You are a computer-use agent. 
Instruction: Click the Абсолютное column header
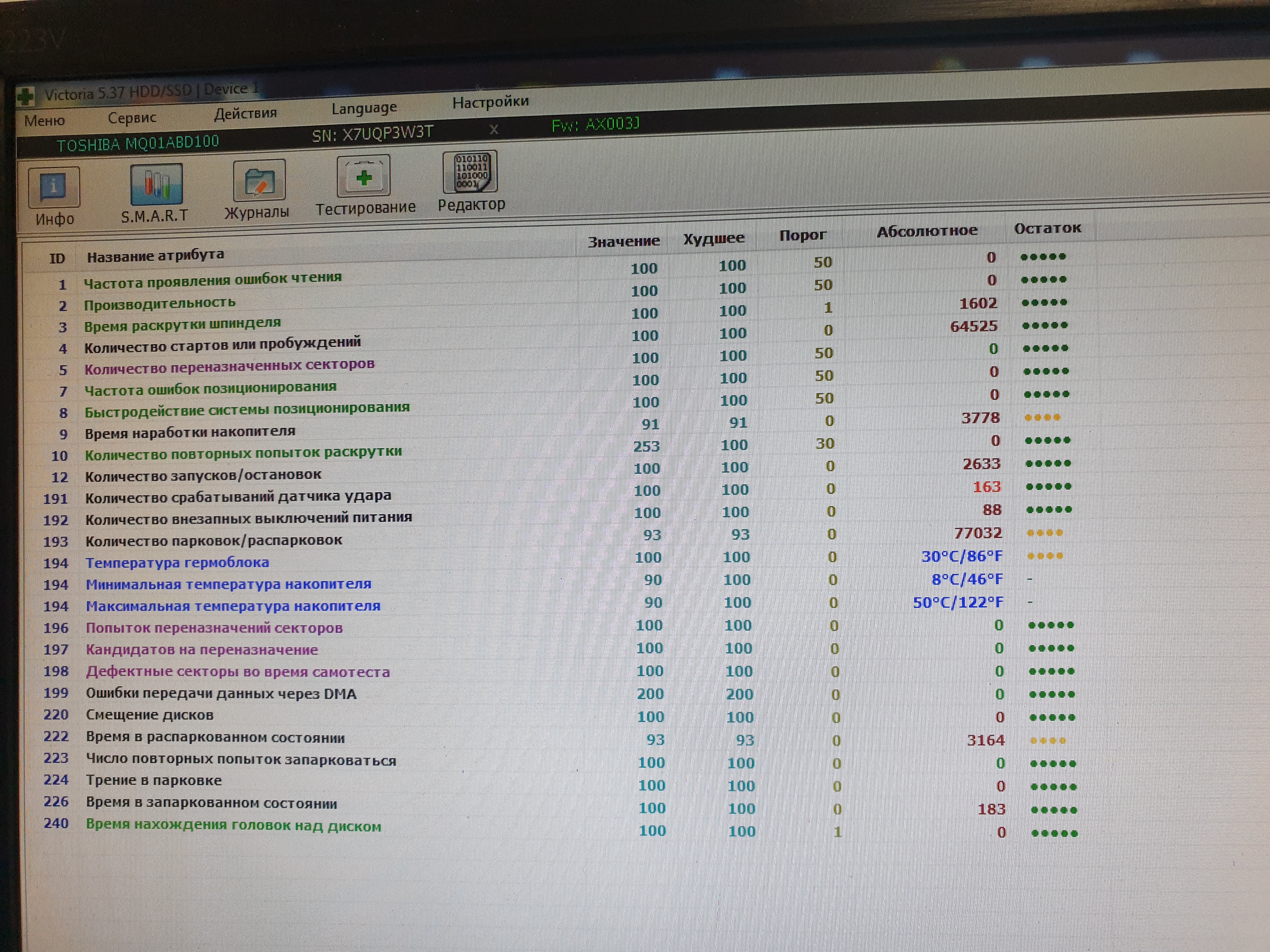pos(927,231)
